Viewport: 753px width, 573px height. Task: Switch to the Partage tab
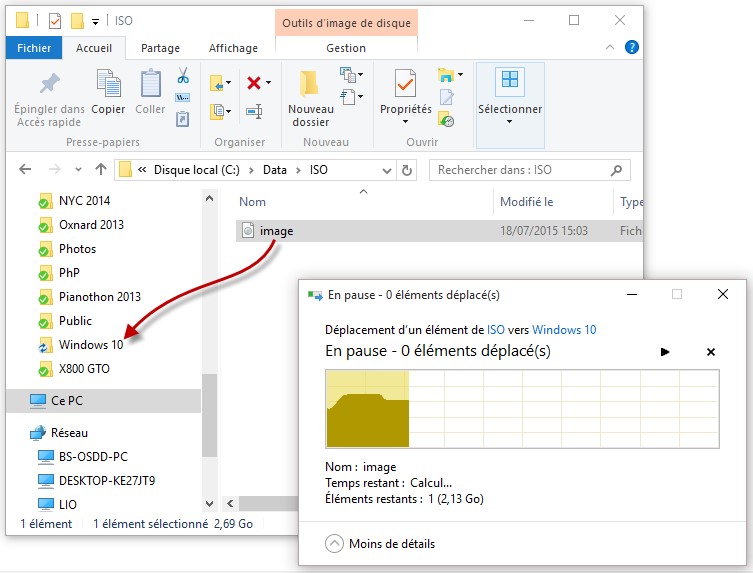click(x=160, y=48)
